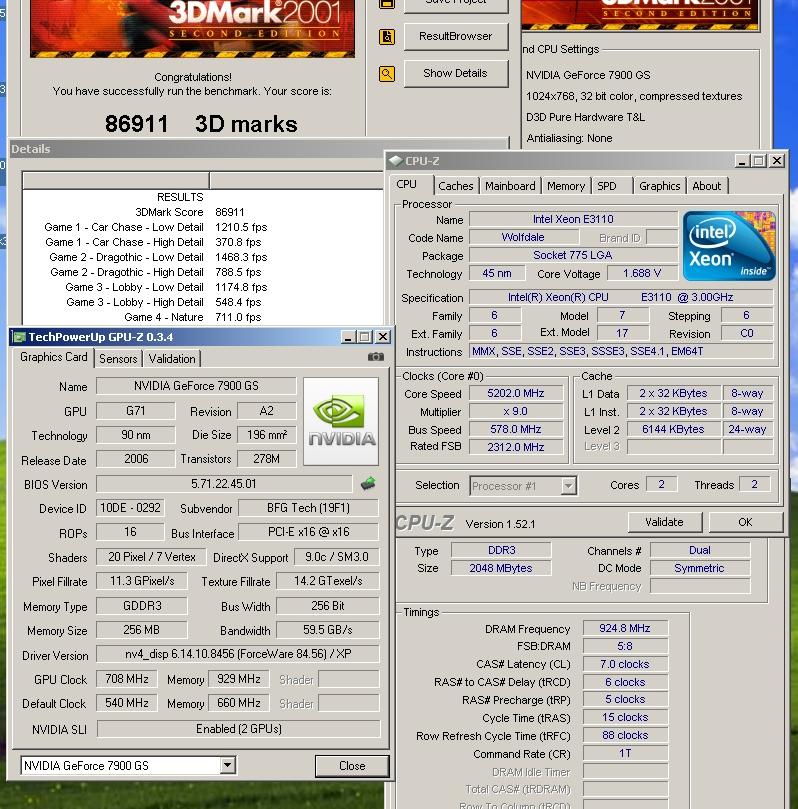Image resolution: width=798 pixels, height=809 pixels.
Task: Click the Validate button in CPU-Z
Action: 664,522
